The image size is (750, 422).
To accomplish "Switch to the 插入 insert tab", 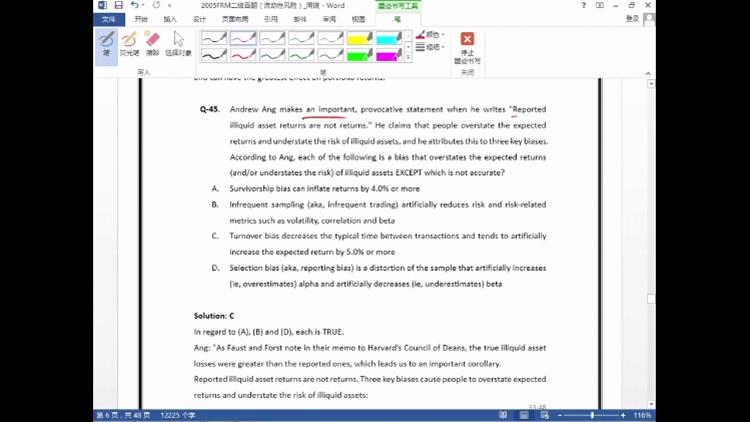I will [170, 19].
